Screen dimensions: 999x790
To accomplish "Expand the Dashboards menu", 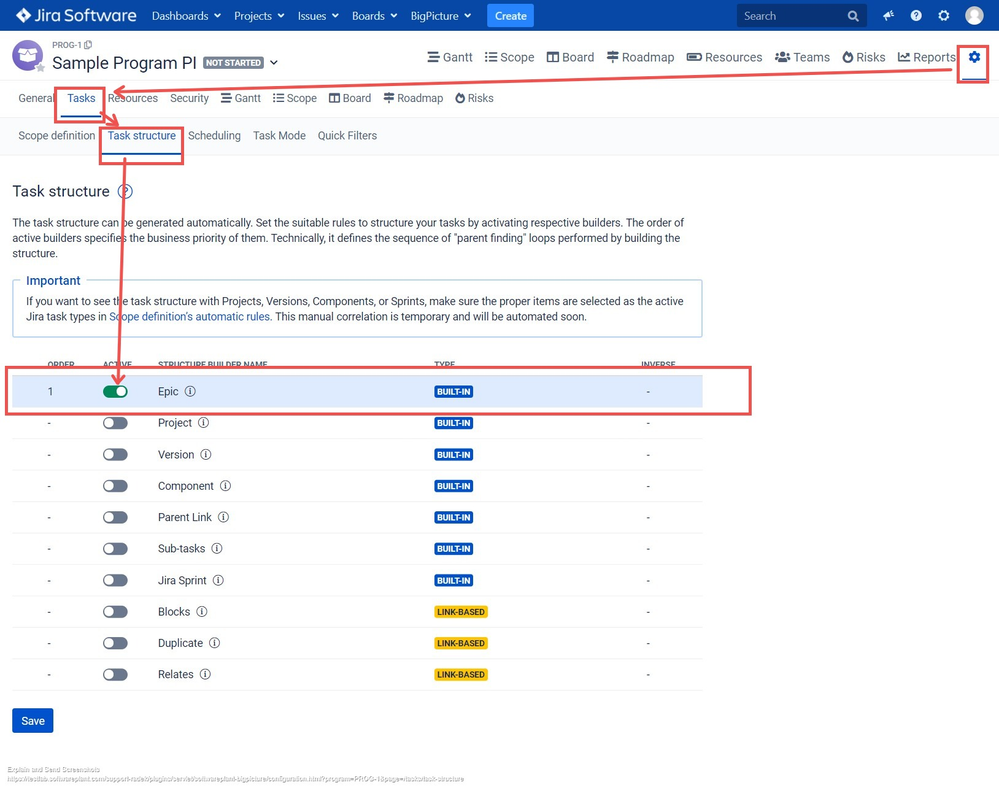I will tap(186, 16).
